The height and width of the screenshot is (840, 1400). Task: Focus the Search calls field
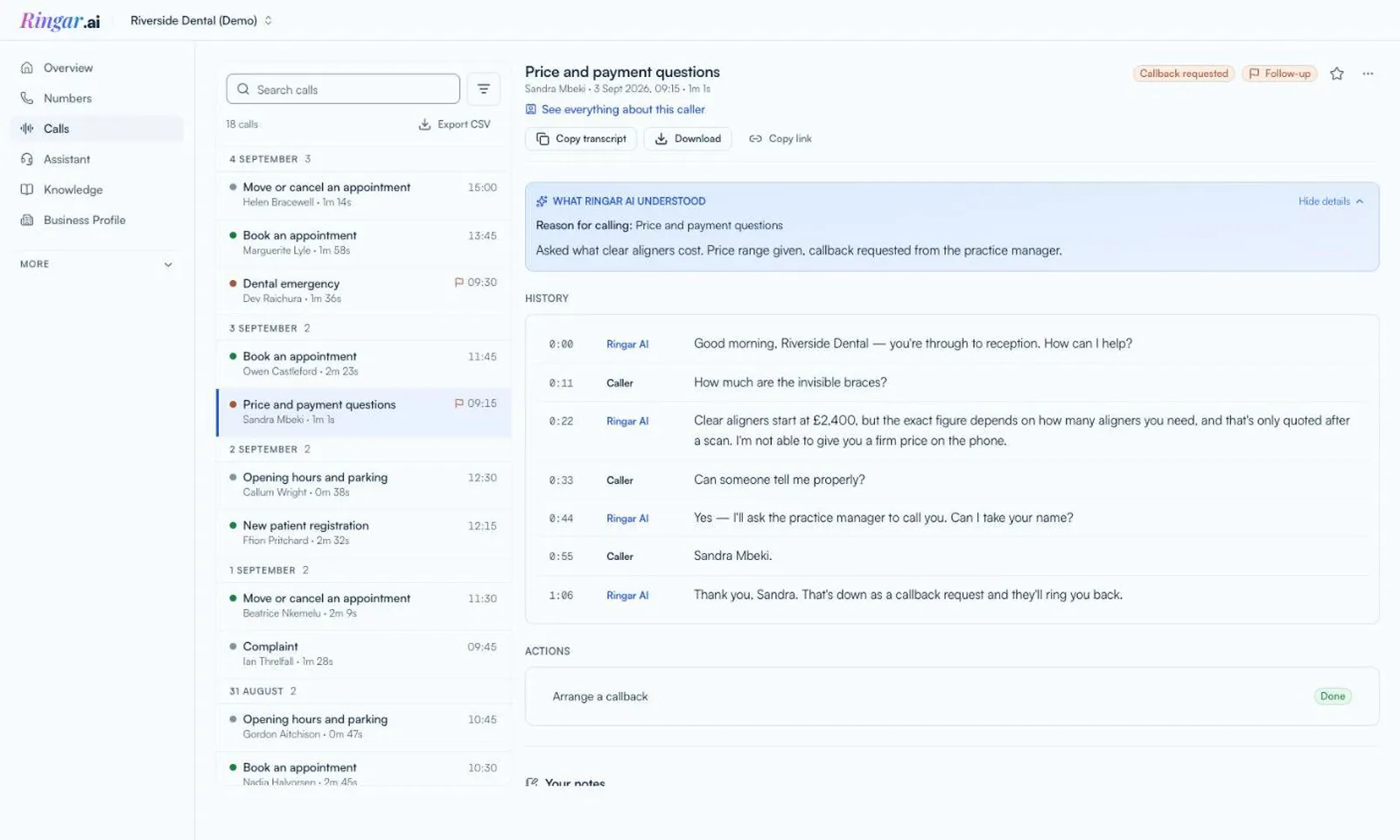tap(343, 89)
